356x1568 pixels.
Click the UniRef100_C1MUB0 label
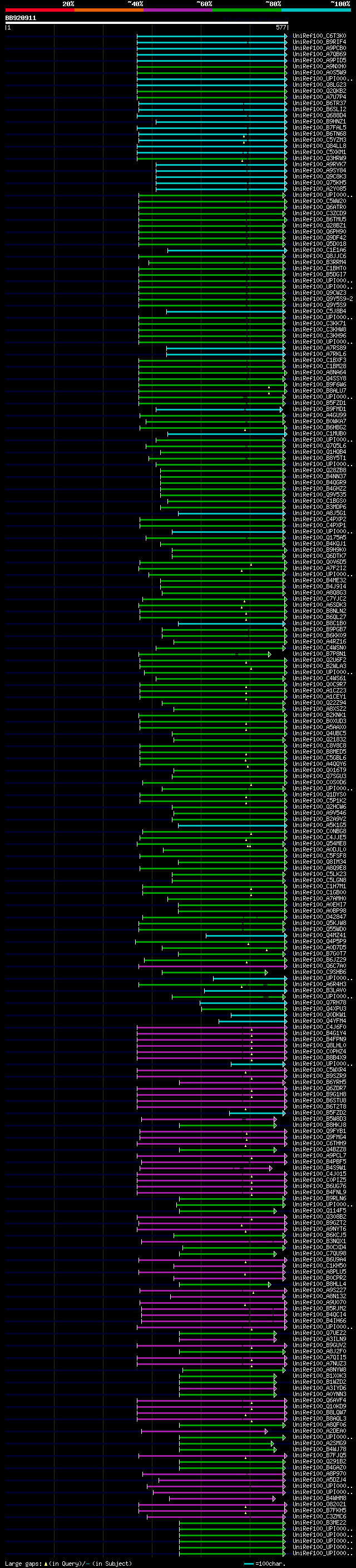tap(319, 433)
